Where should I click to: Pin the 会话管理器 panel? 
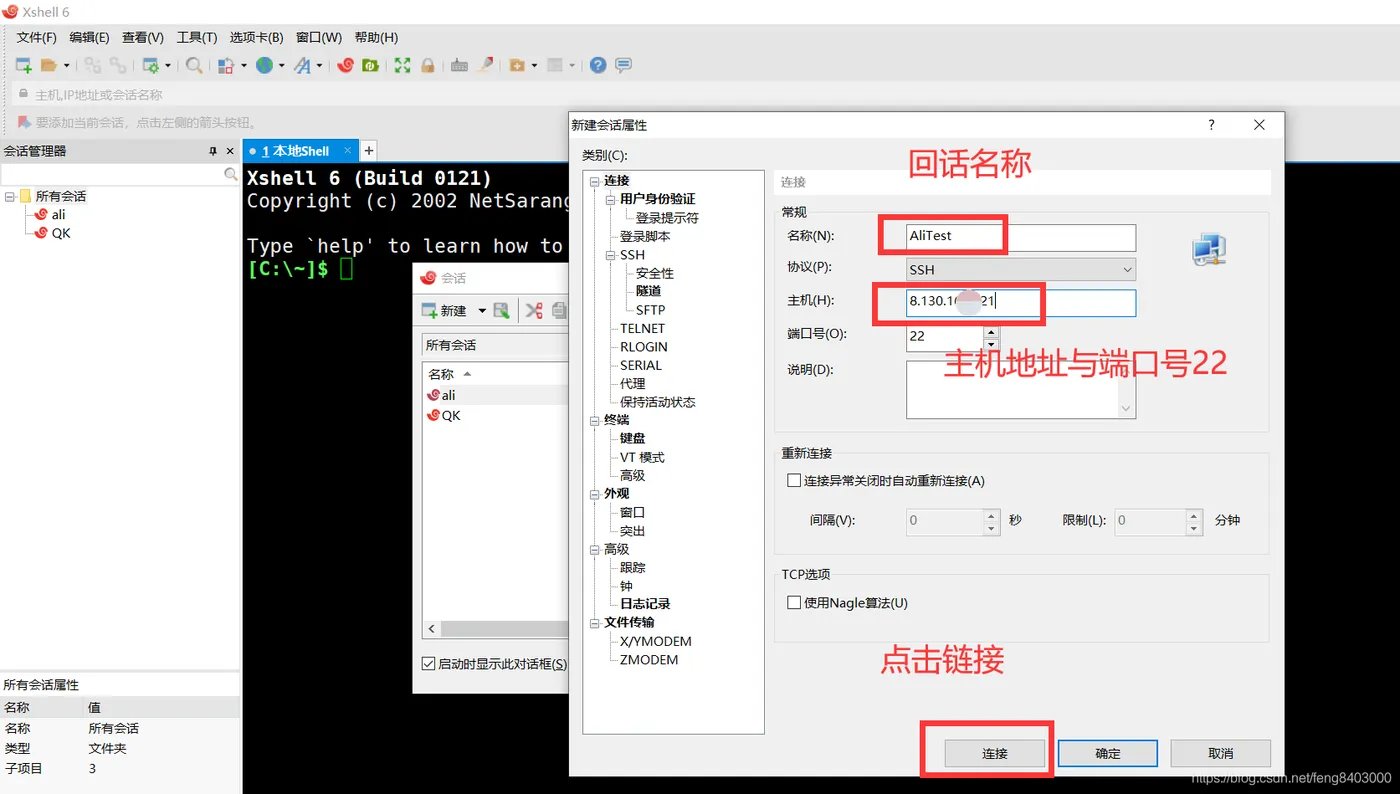212,151
